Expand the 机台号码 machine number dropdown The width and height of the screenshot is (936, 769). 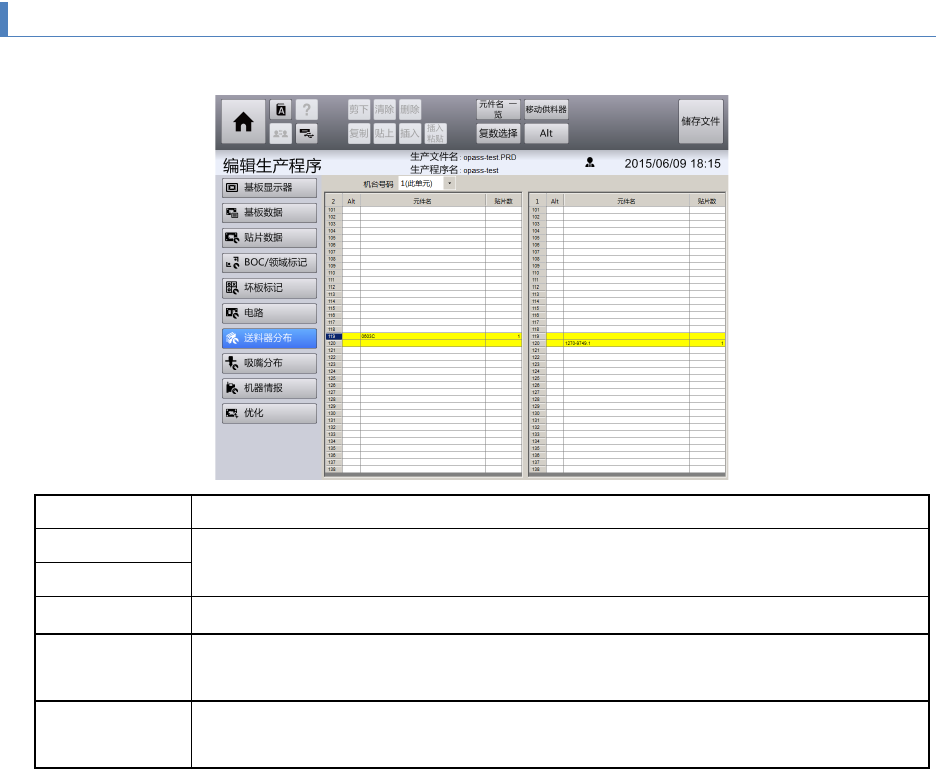click(x=449, y=184)
